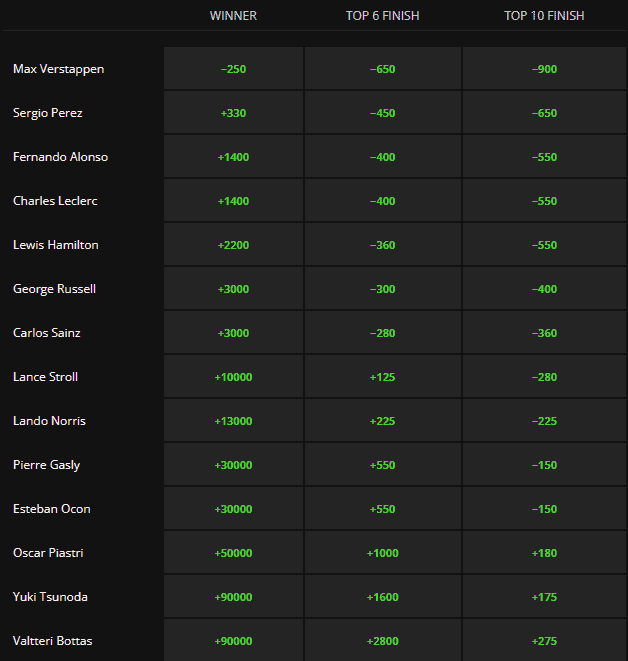Click the TOP 6 FINISH column header
628x661 pixels.
383,16
